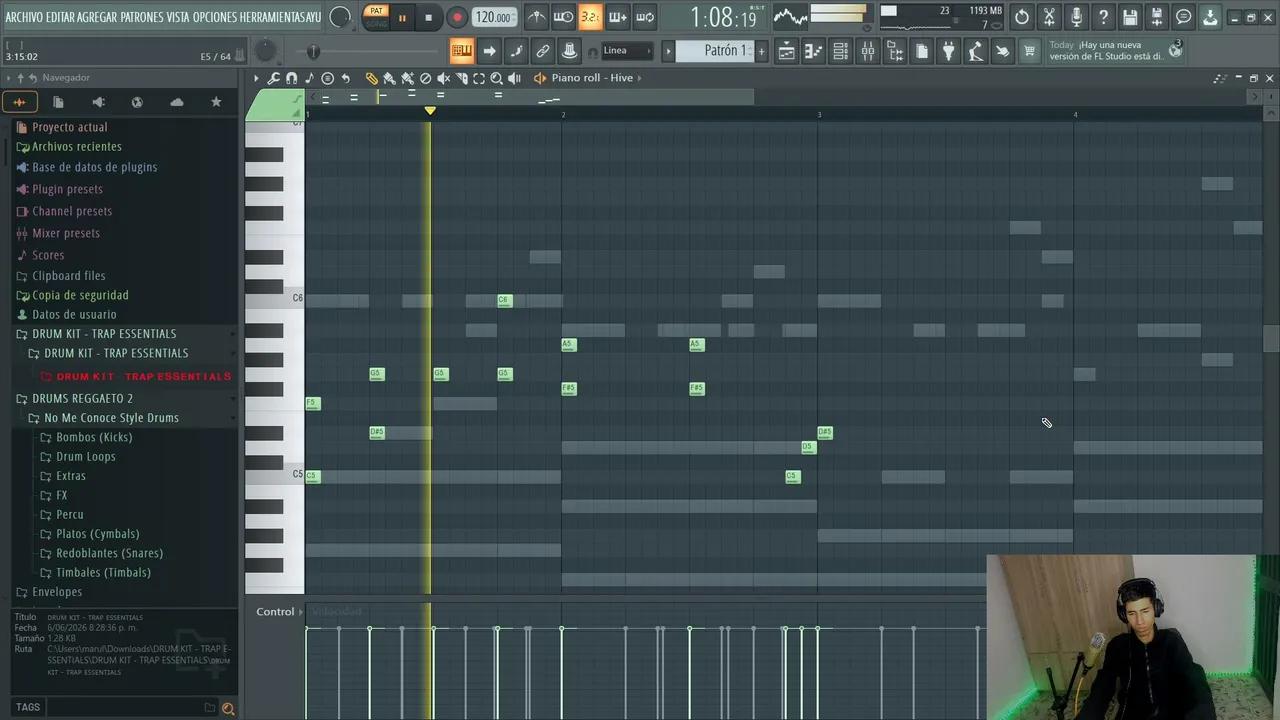Select the pencil draw tool in piano roll

click(372, 78)
